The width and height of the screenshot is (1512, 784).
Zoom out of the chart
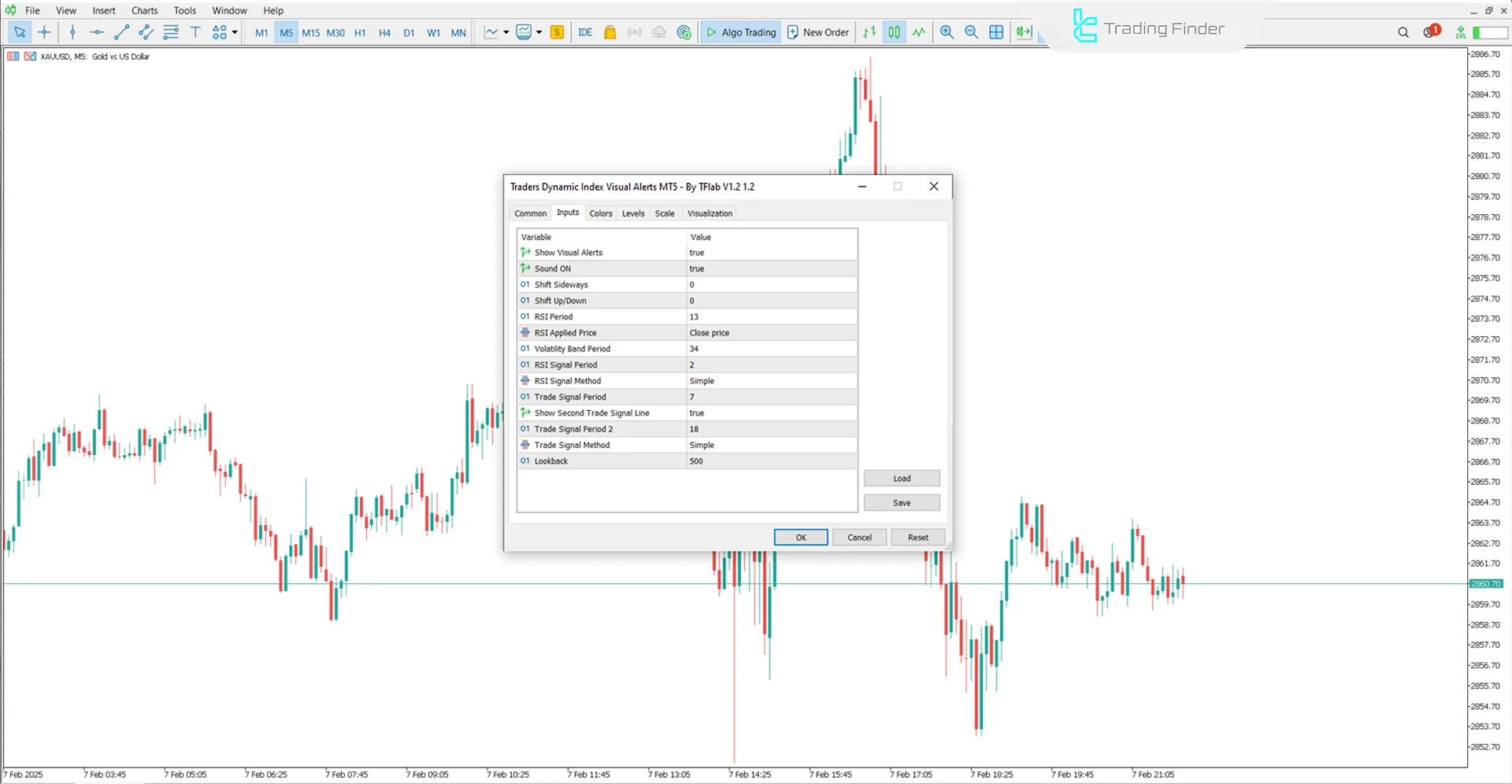[x=971, y=32]
